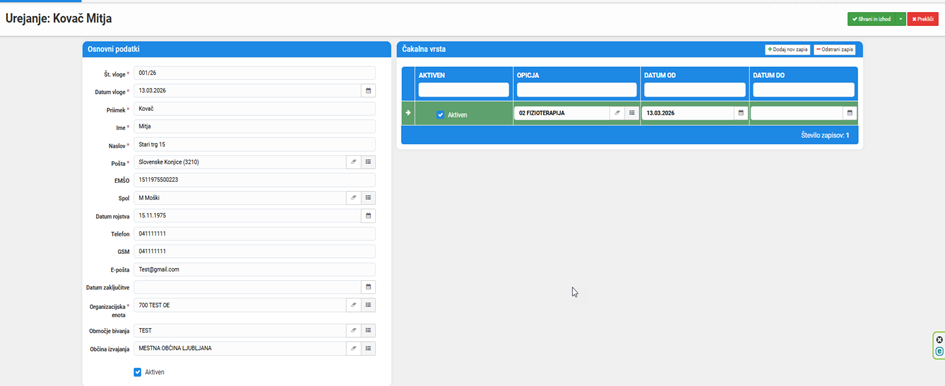Click the empty Datum do row cell
The image size is (945, 386).
797,113
